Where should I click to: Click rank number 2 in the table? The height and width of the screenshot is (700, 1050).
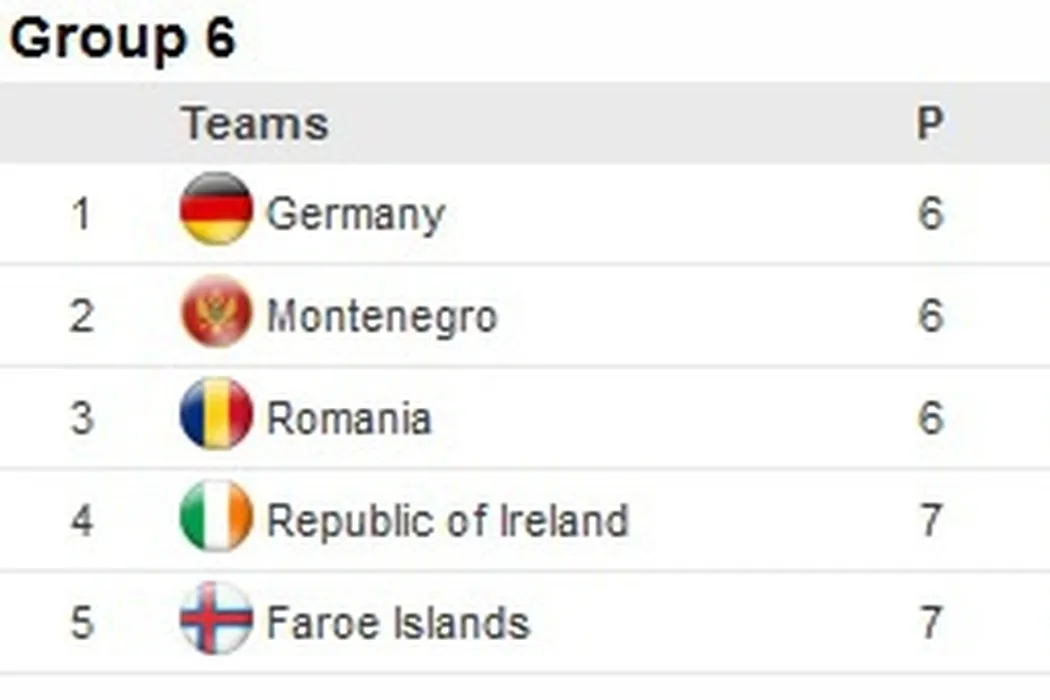tap(81, 317)
